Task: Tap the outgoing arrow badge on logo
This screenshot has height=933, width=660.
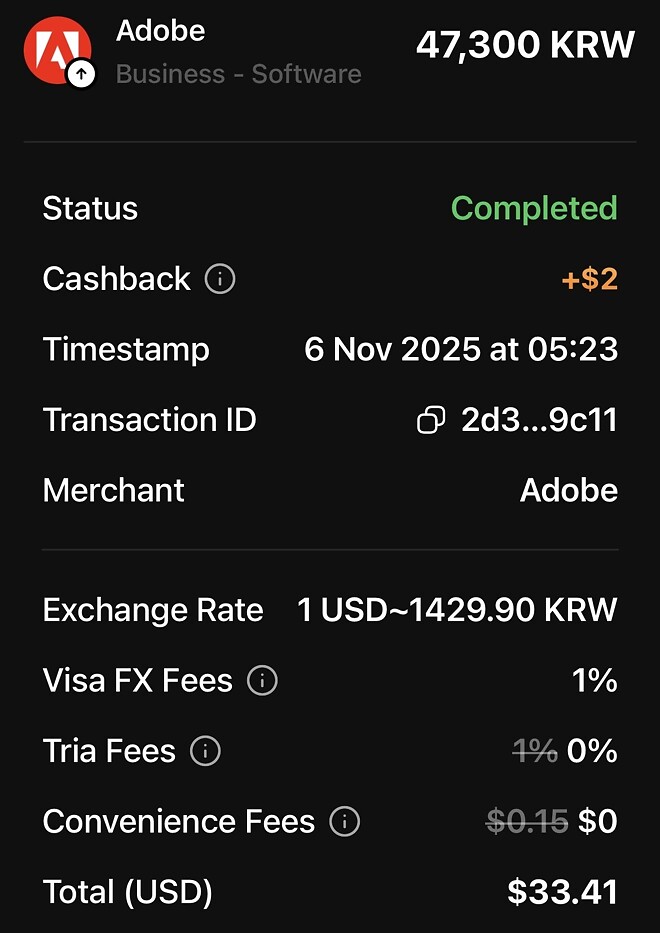Action: [81, 75]
